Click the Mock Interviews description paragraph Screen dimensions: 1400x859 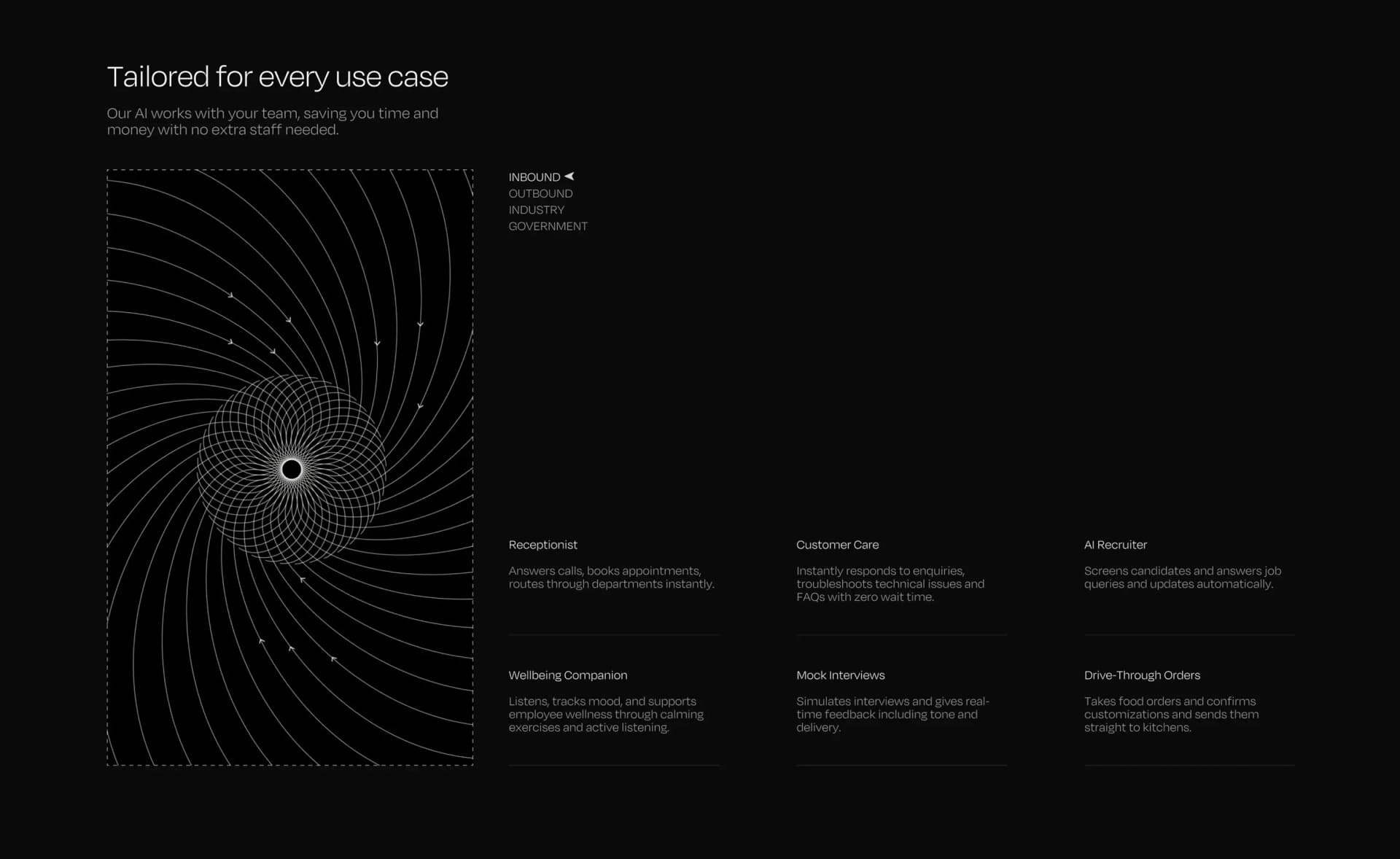coord(892,715)
